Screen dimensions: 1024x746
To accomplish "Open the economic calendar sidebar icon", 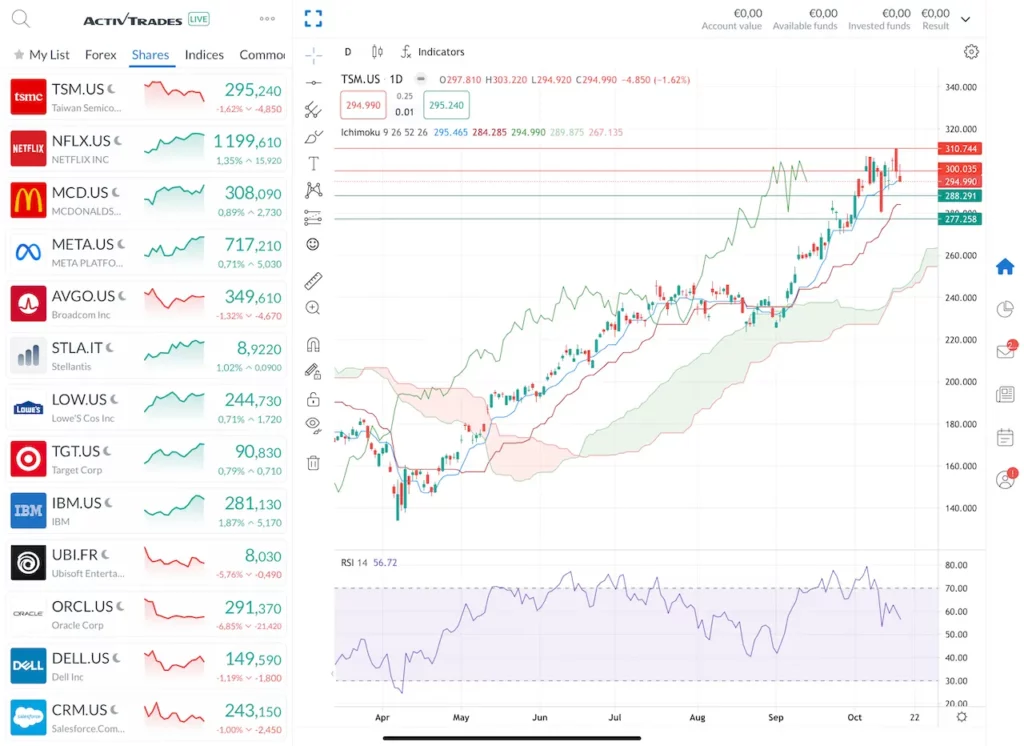I will [x=1005, y=437].
